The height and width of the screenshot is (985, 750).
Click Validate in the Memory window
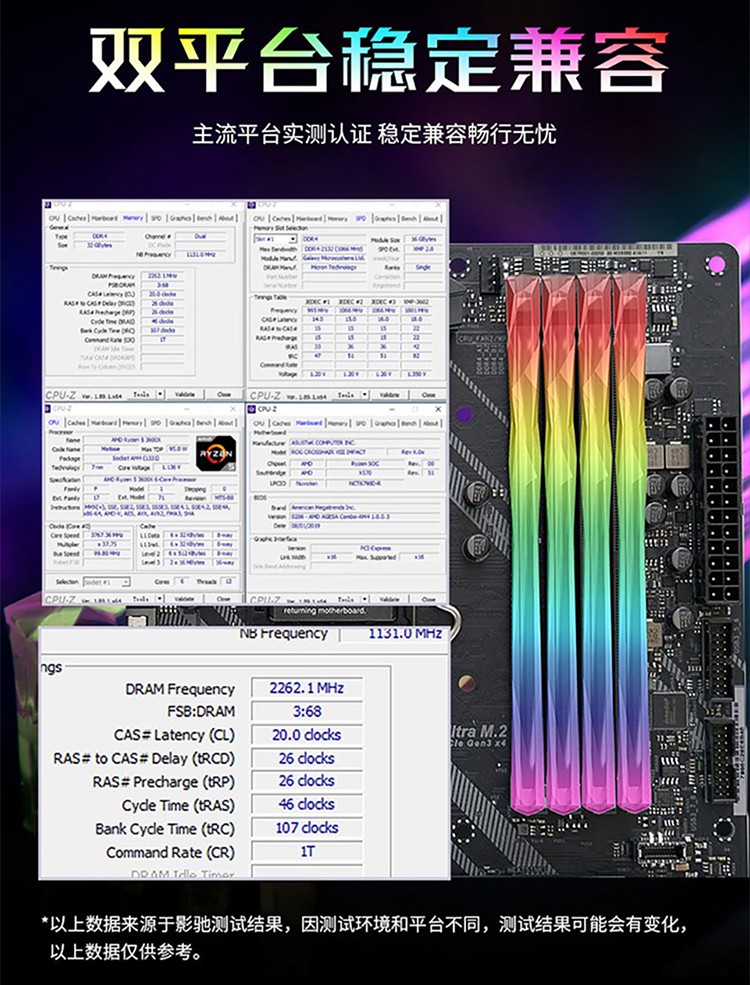tap(185, 394)
